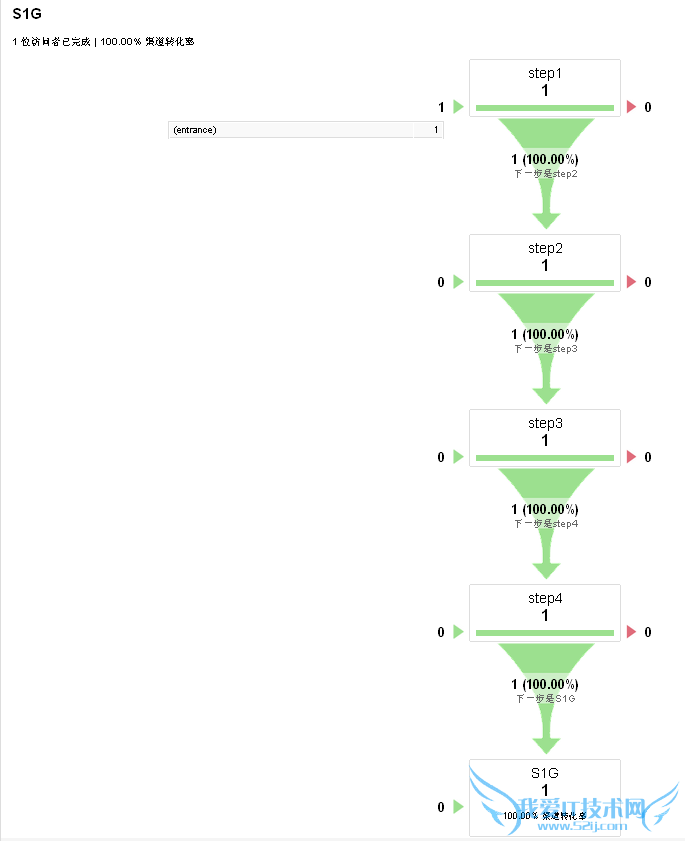The width and height of the screenshot is (685, 841).
Task: Click step3 green progress bar
Action: click(545, 458)
